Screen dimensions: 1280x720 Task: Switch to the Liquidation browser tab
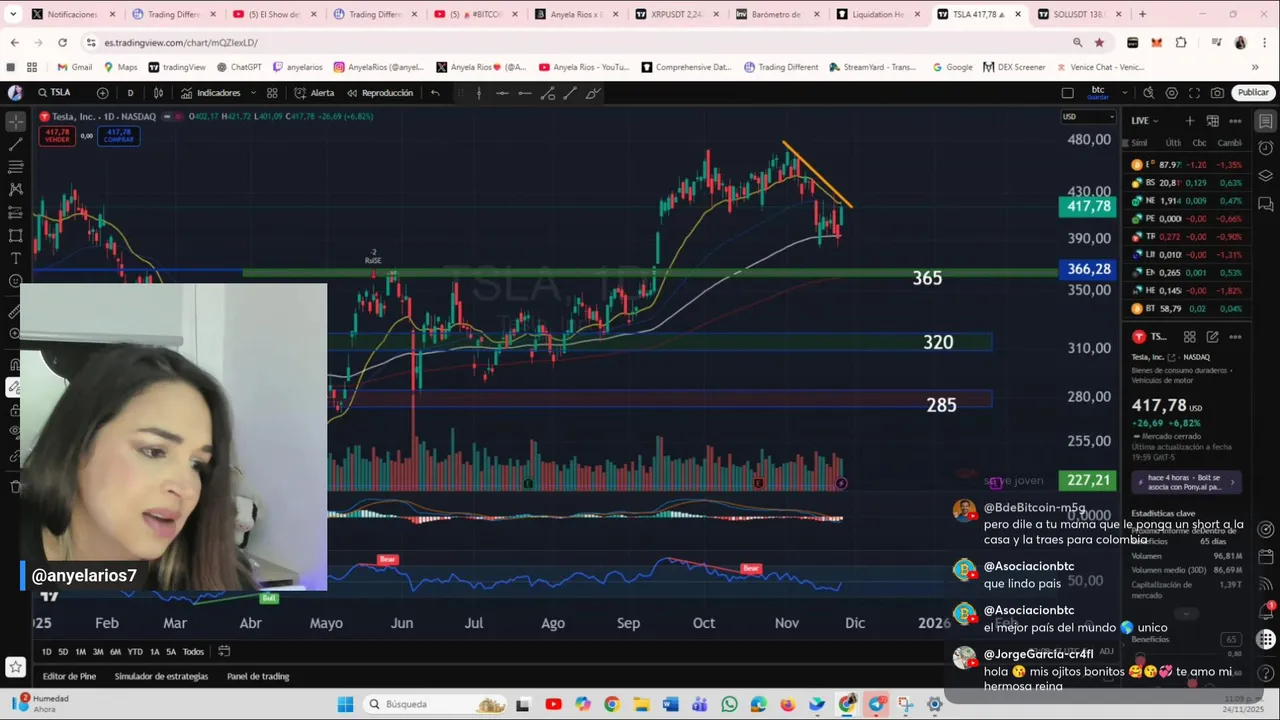tap(876, 14)
